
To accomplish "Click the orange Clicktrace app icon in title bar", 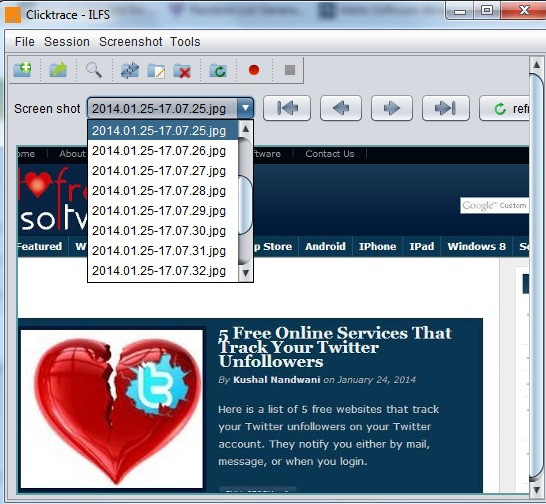I will click(x=13, y=15).
